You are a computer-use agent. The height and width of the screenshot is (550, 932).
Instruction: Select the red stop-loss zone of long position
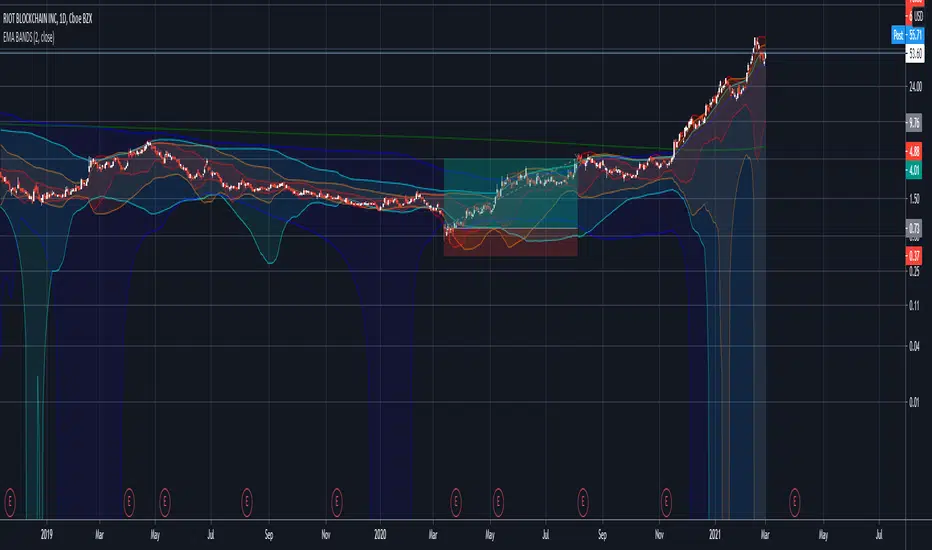[511, 243]
